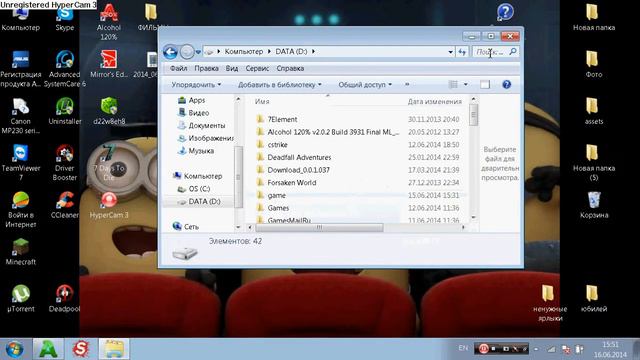Image resolution: width=640 pixels, height=360 pixels.
Task: Toggle the Explorer preview pane button
Action: (x=485, y=84)
